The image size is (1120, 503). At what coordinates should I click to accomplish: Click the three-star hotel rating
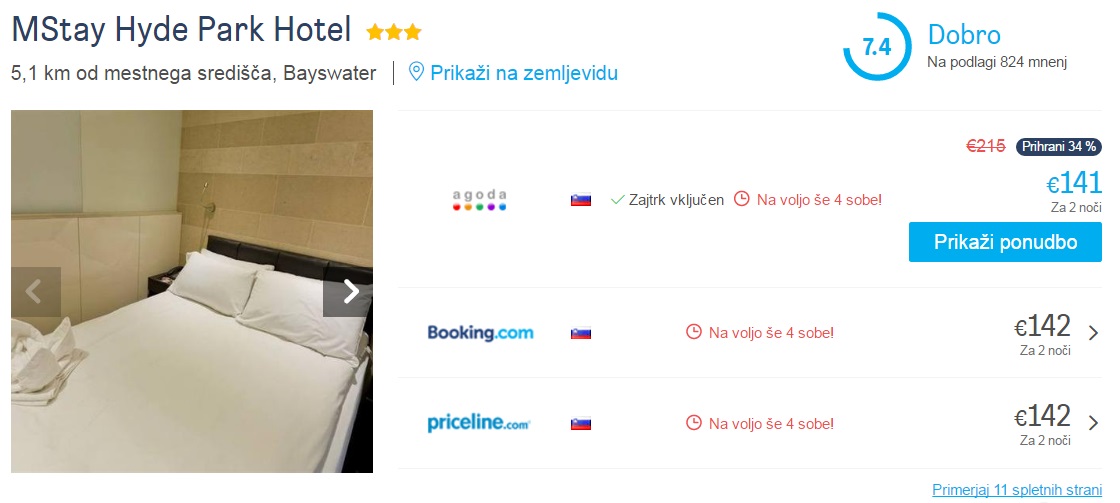394,33
